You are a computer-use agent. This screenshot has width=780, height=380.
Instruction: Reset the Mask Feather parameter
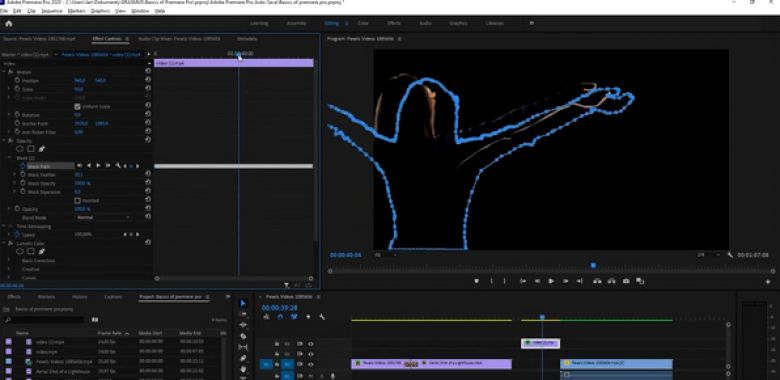(148, 174)
